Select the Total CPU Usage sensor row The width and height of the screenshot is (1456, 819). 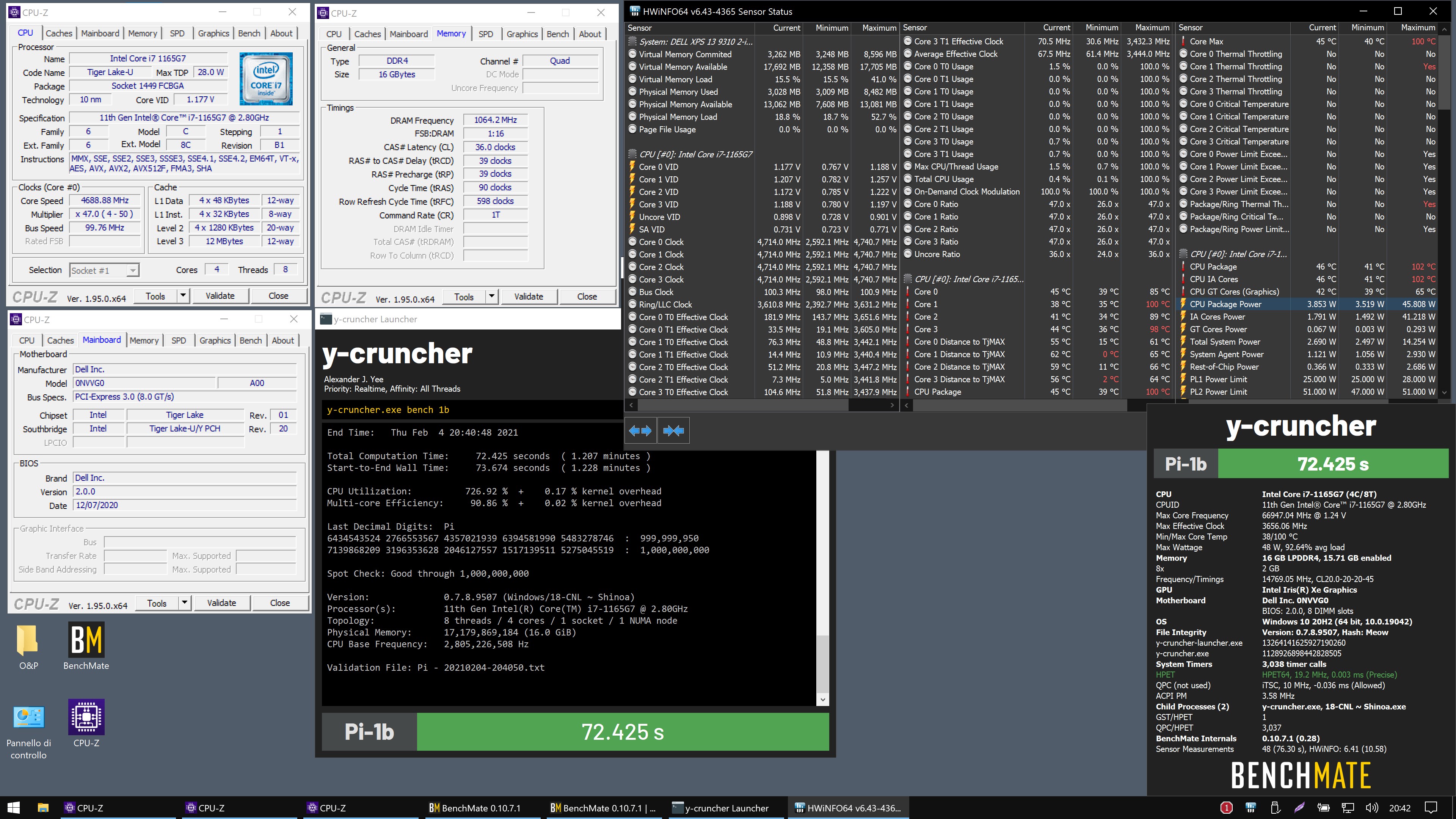[1037, 179]
